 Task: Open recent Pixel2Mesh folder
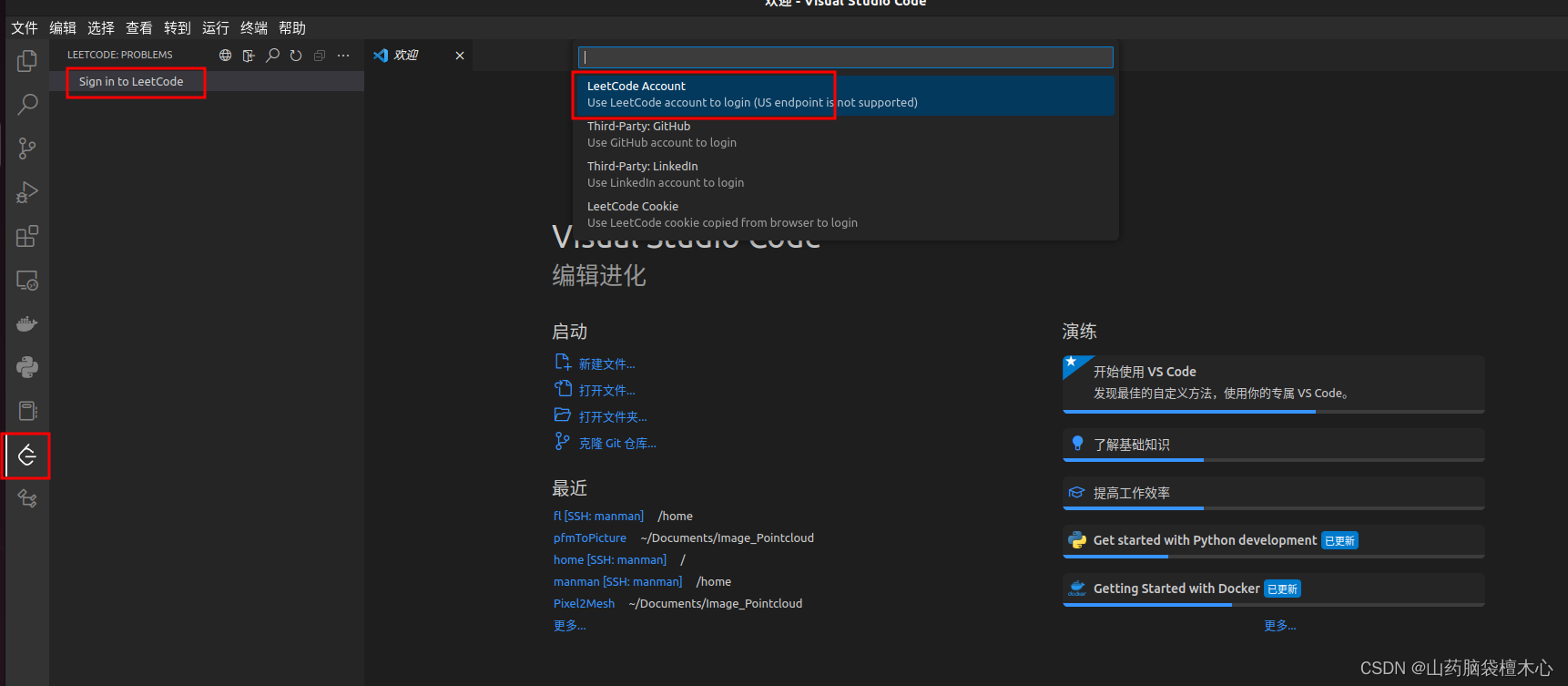point(584,604)
